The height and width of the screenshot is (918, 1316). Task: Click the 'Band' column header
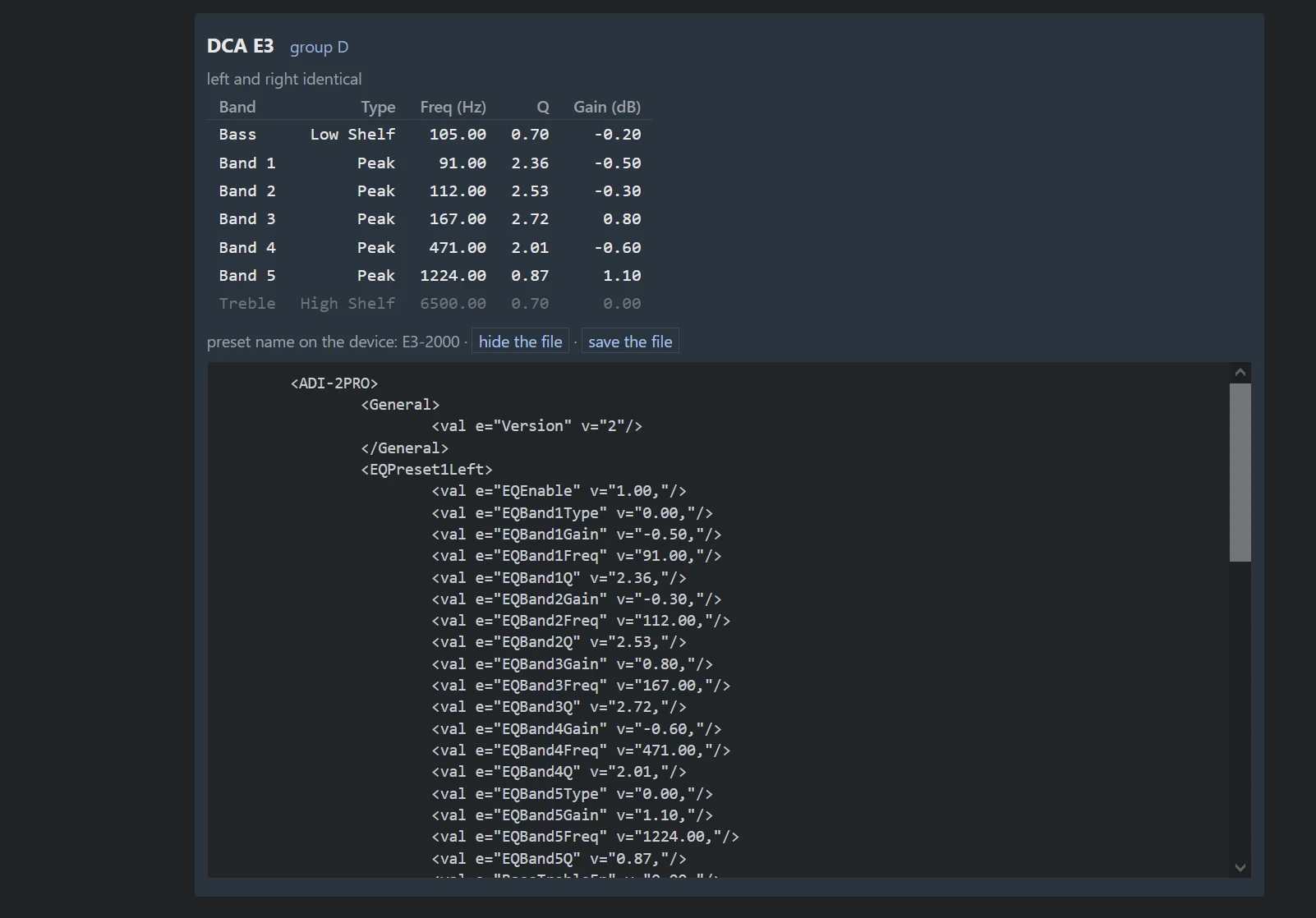tap(237, 107)
